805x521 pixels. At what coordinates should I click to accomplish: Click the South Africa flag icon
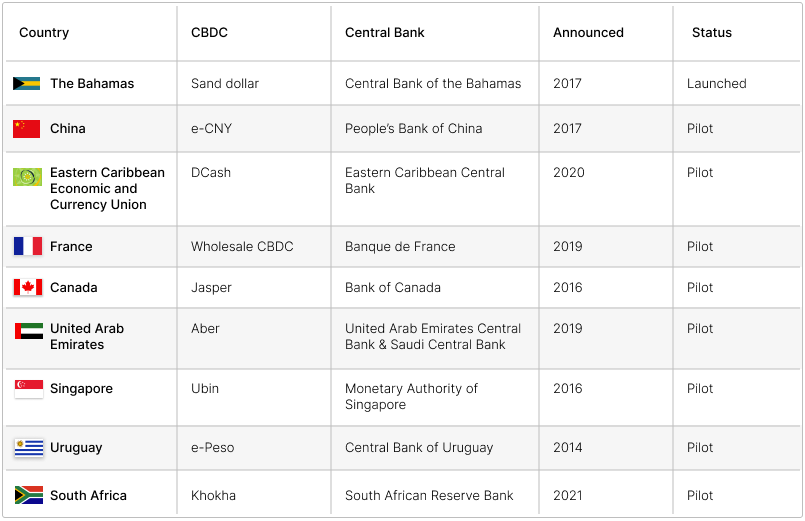click(29, 495)
